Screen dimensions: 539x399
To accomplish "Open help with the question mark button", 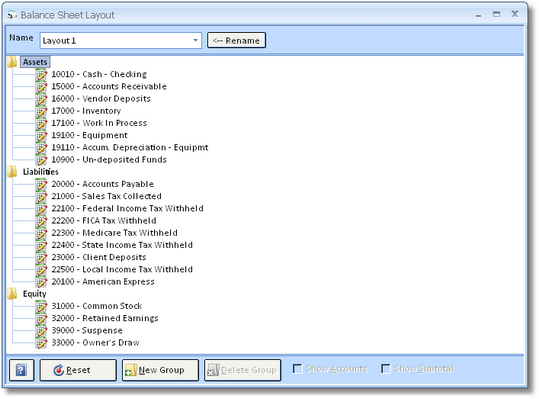I will [x=21, y=370].
